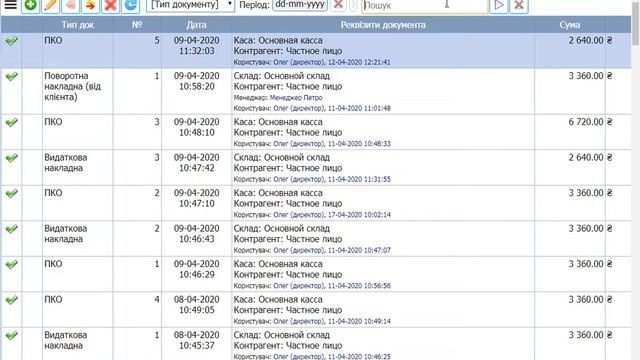Select Каса: Основная касса in ПКО 5 row
Image resolution: width=640 pixels, height=360 pixels.
(x=278, y=40)
